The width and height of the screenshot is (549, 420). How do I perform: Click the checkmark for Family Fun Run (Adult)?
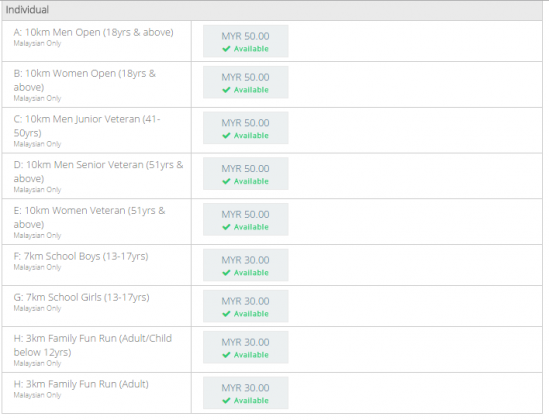[x=226, y=400]
